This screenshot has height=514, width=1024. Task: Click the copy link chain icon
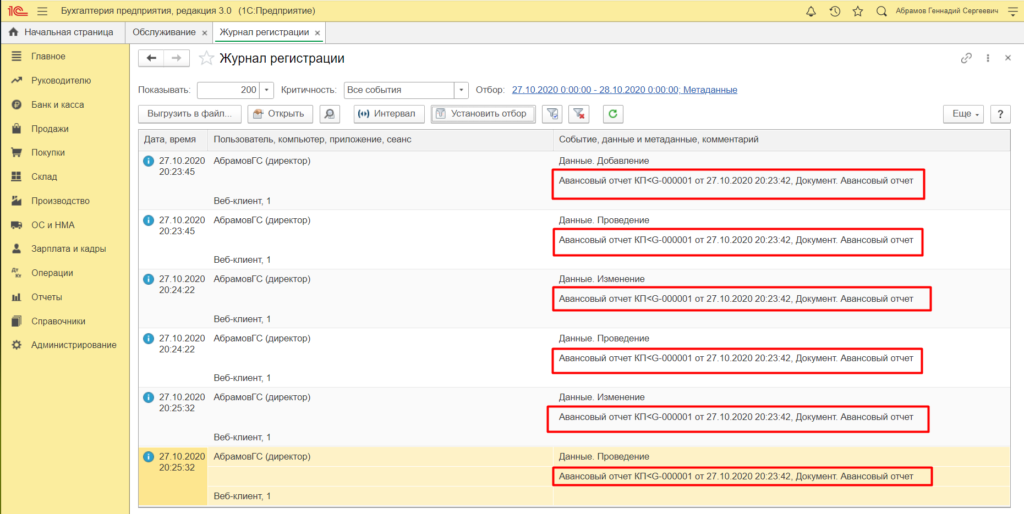[966, 58]
